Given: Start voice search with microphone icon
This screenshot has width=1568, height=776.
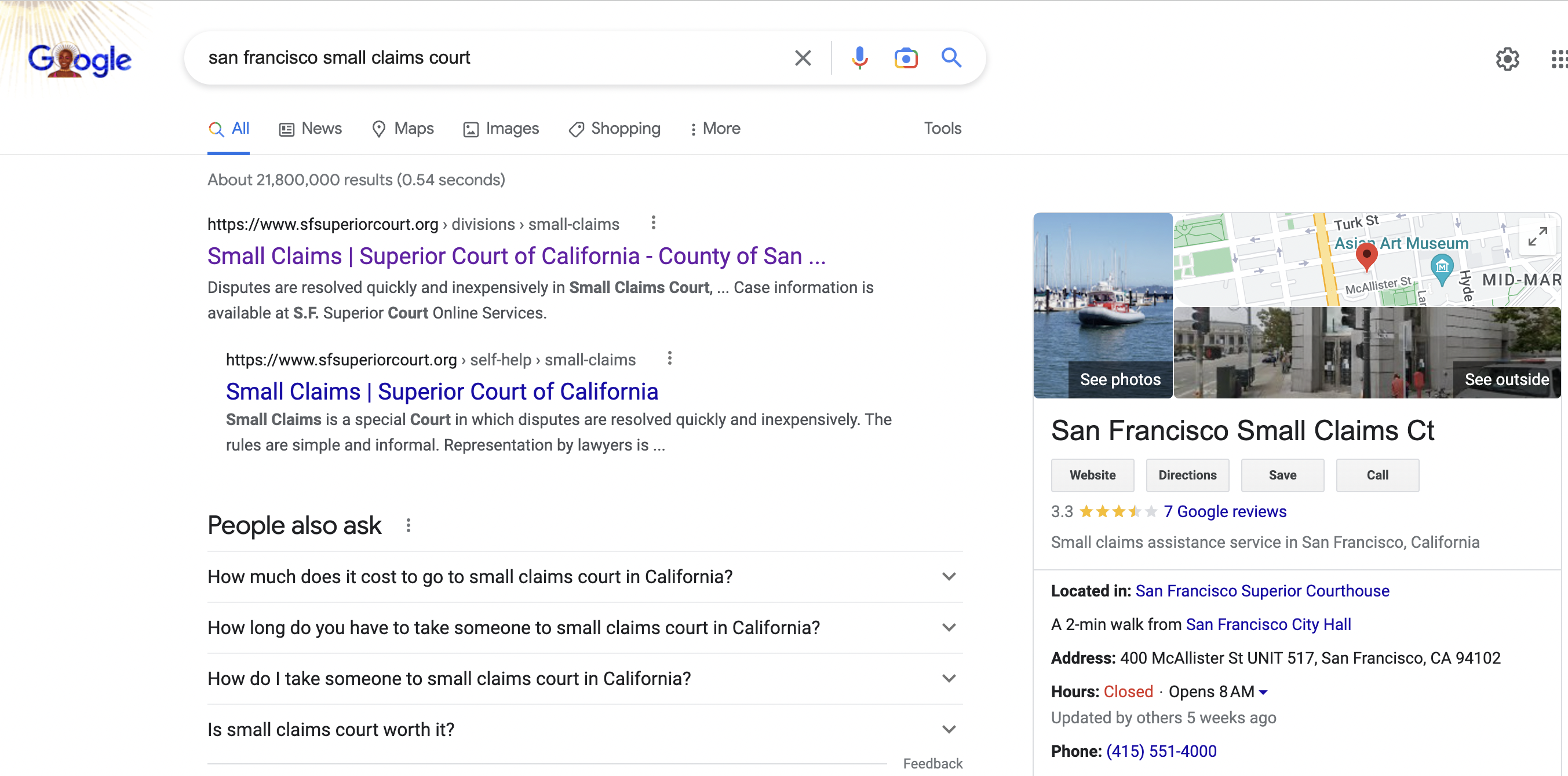Looking at the screenshot, I should point(859,58).
